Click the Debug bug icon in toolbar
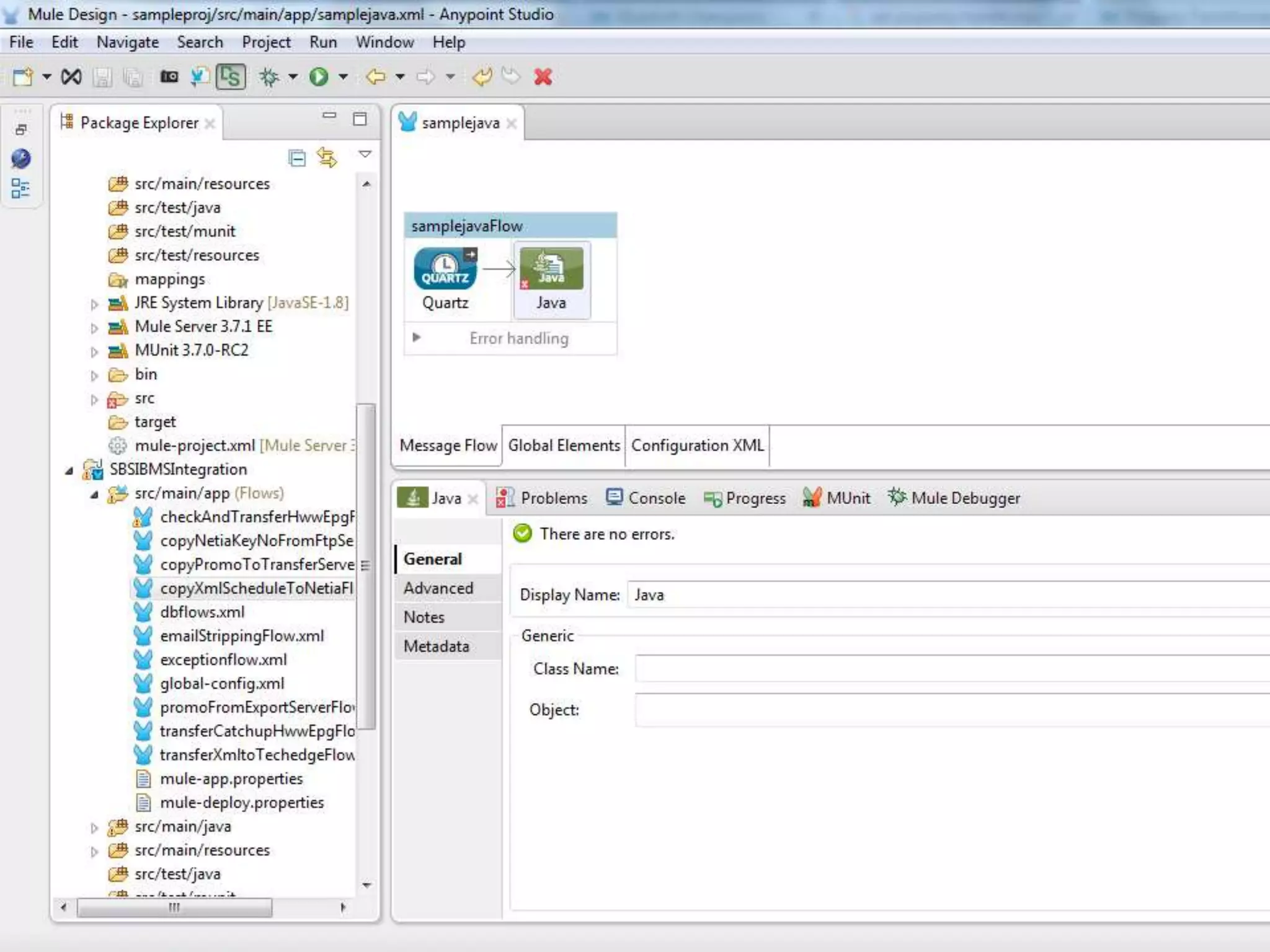 [x=269, y=77]
